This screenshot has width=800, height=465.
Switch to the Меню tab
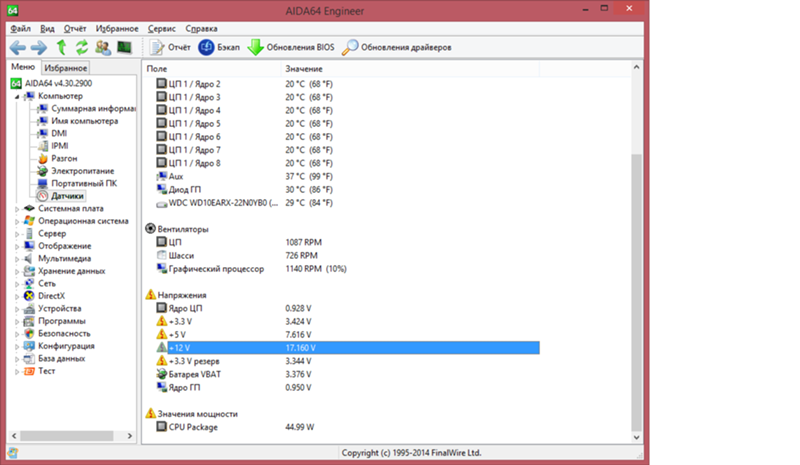coord(23,67)
